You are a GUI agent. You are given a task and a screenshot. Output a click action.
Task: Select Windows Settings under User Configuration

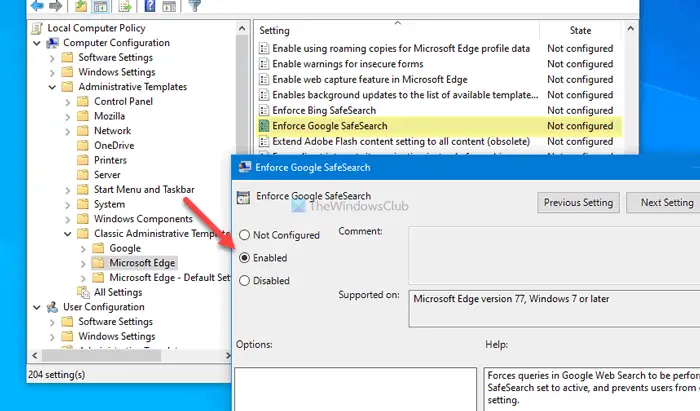(x=117, y=336)
